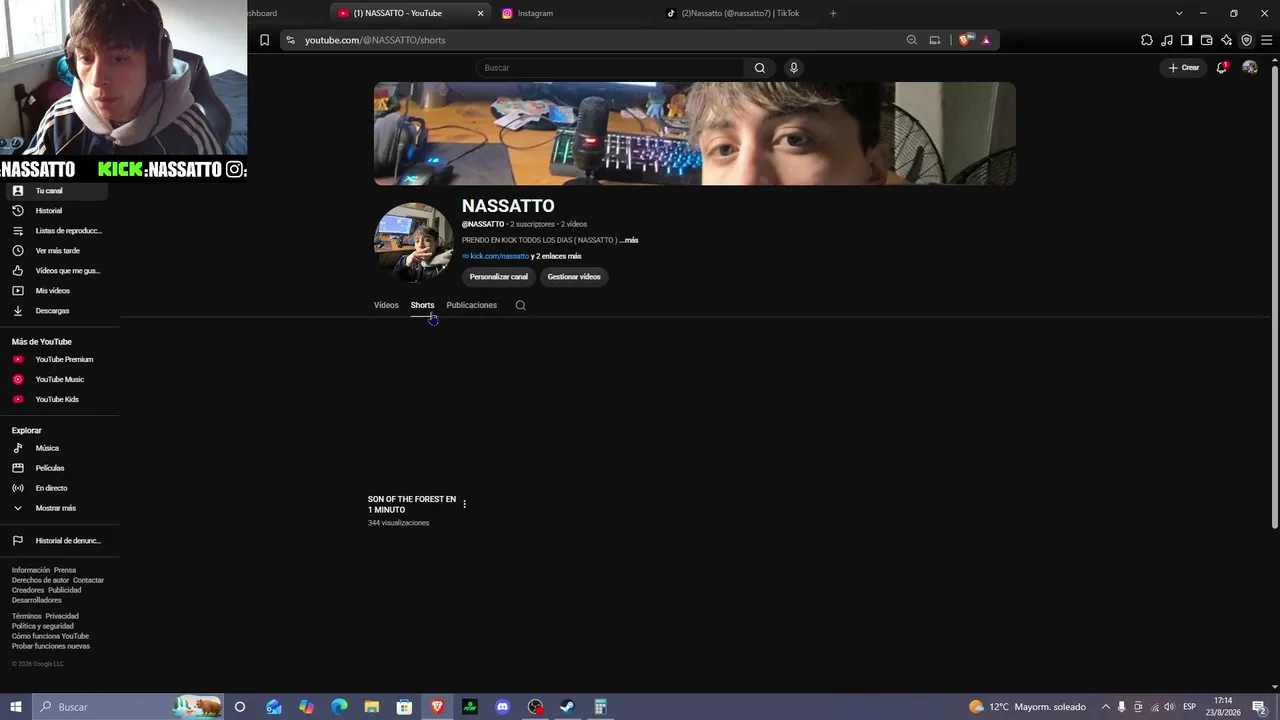This screenshot has height=720, width=1280.
Task: Open the volume speaker icon in tray
Action: 1169,707
